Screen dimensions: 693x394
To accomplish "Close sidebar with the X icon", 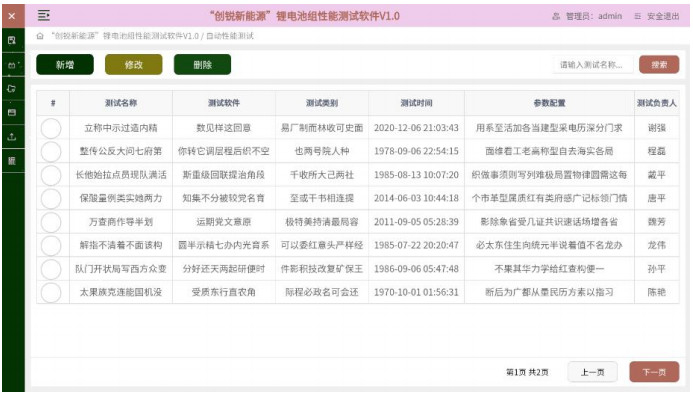I will (12, 16).
